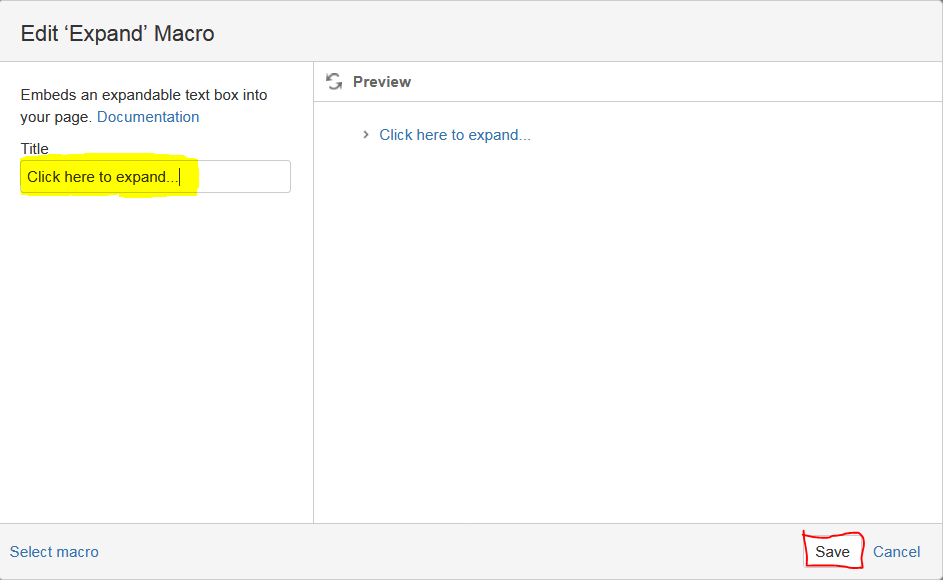
Task: Save the Expand macro settings
Action: click(832, 552)
